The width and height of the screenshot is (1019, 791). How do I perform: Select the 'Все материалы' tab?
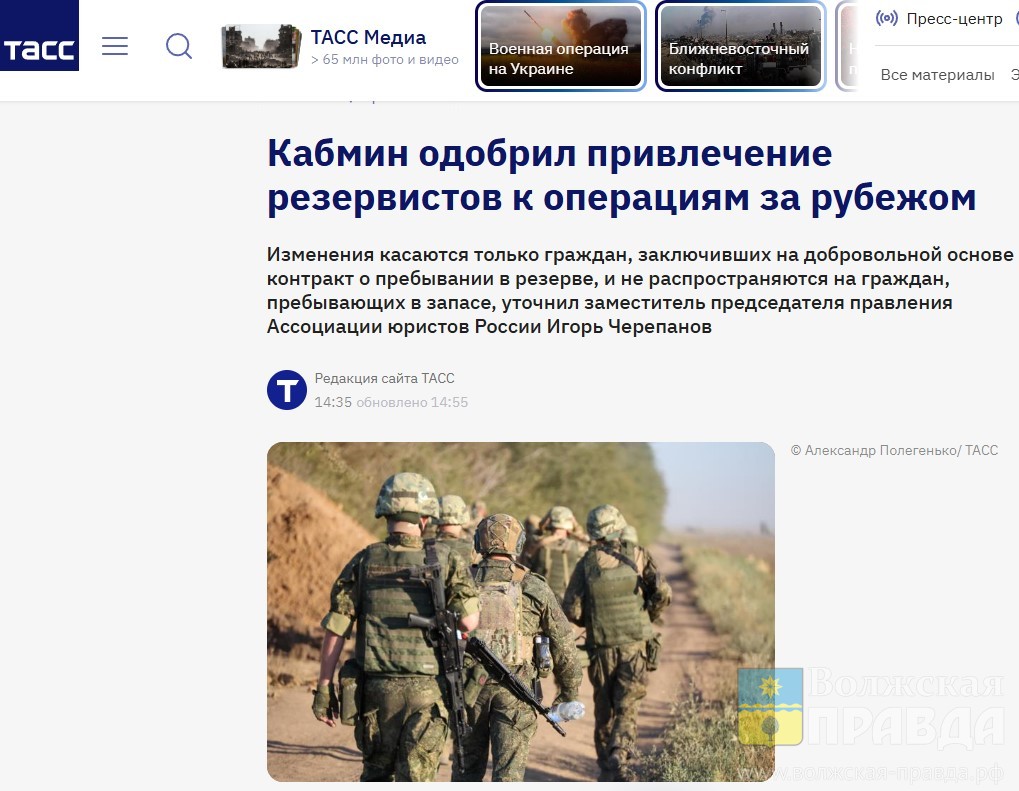[937, 75]
